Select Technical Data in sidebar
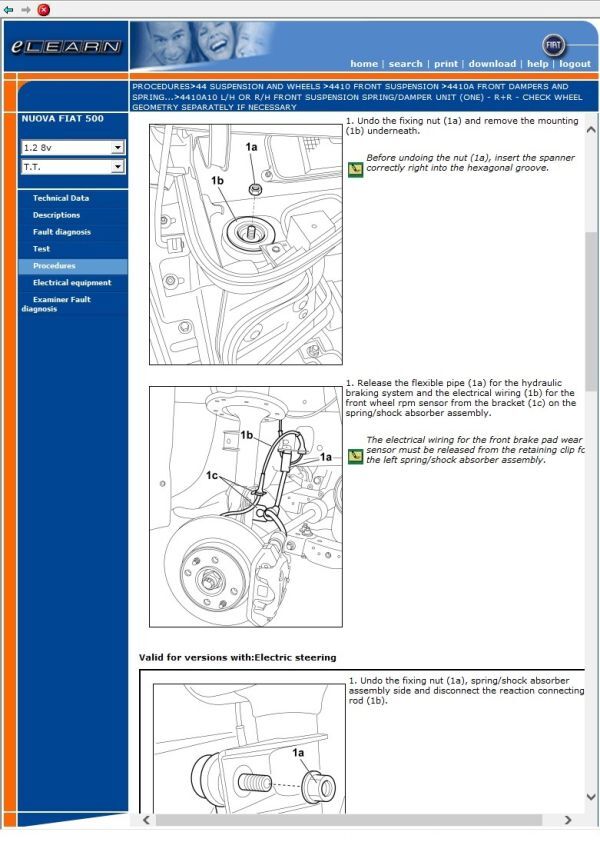Viewport: 600px width, 842px height. coord(61,198)
